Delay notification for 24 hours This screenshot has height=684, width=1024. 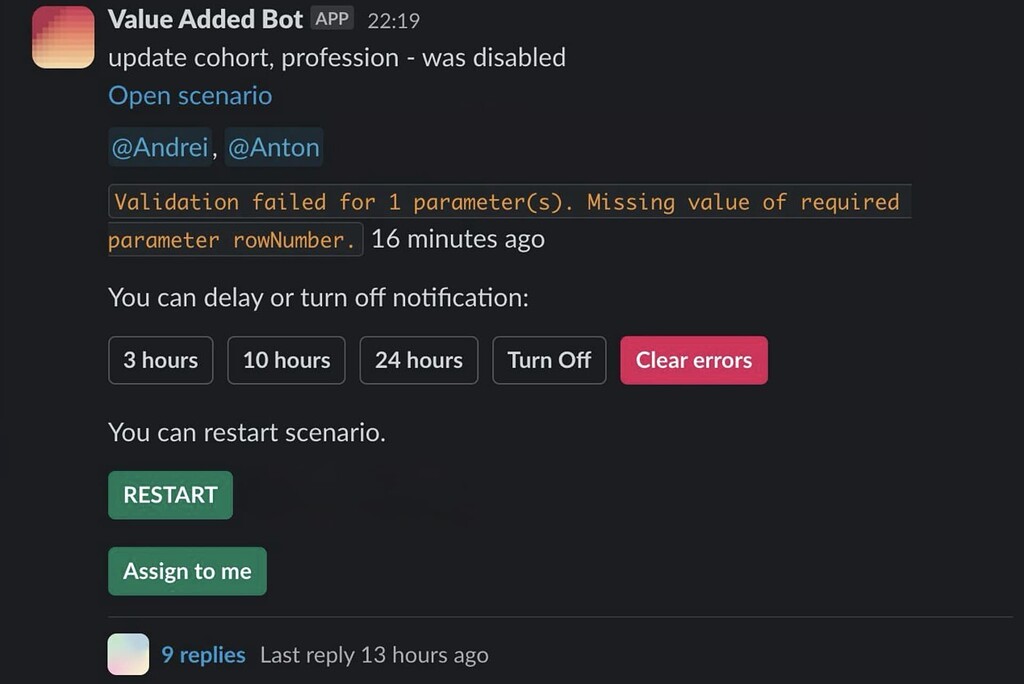[418, 360]
